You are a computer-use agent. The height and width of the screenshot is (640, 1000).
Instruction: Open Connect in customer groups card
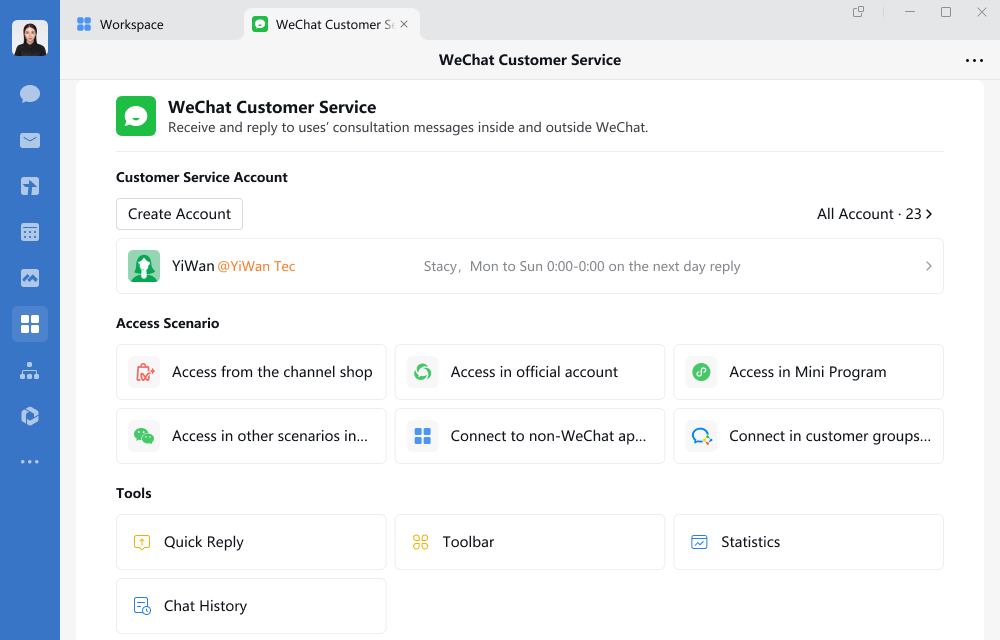pos(808,436)
